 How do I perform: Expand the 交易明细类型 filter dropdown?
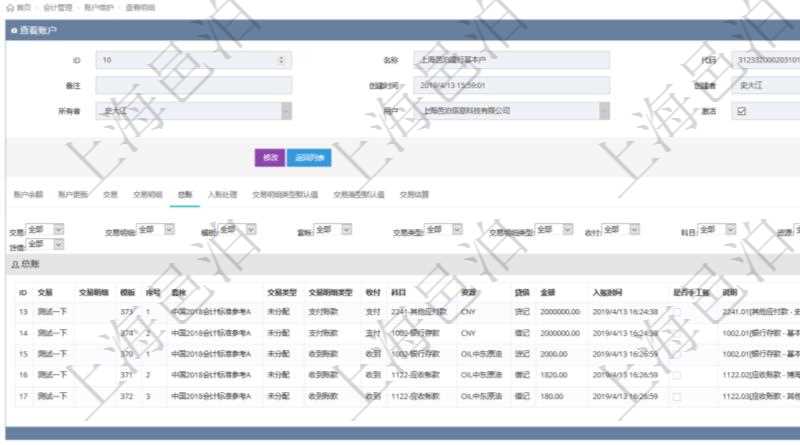coord(568,230)
